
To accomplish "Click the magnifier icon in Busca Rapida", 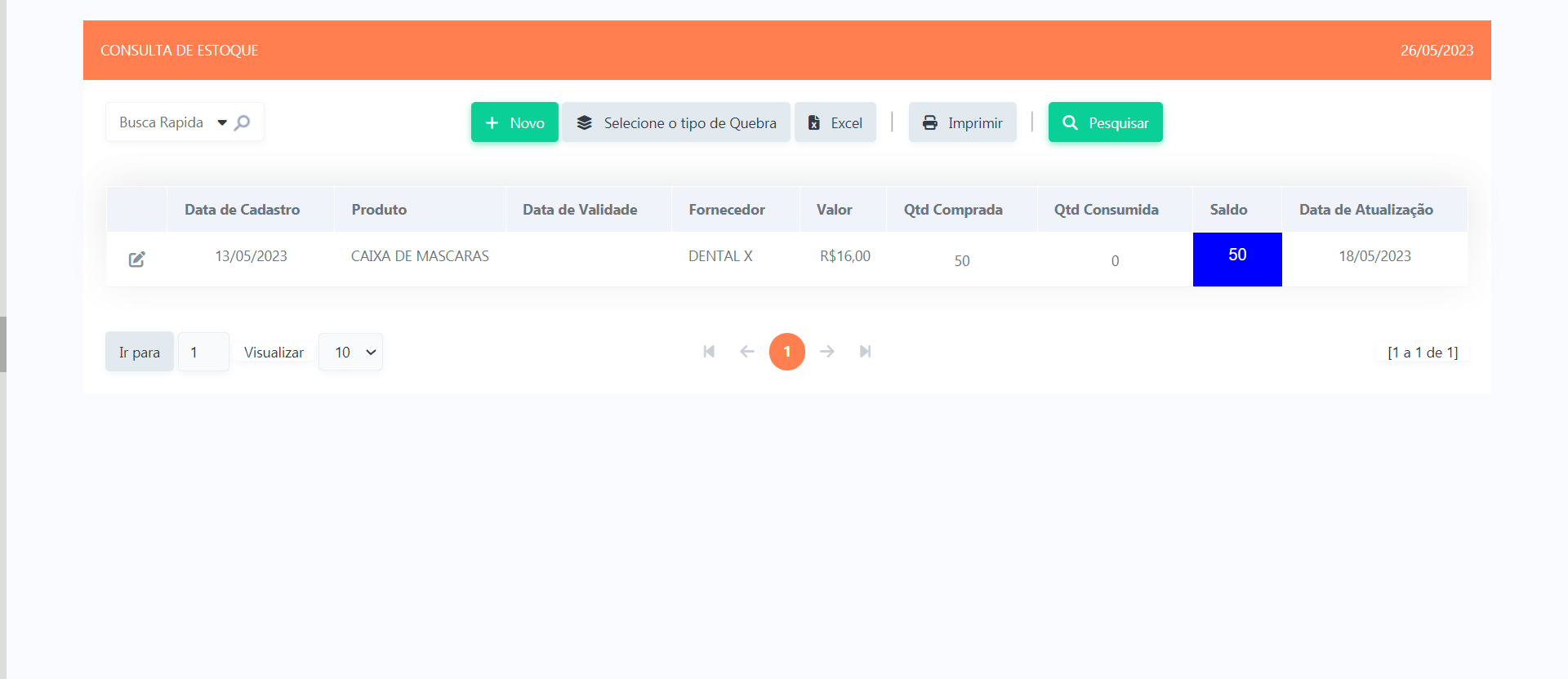I will [x=242, y=122].
